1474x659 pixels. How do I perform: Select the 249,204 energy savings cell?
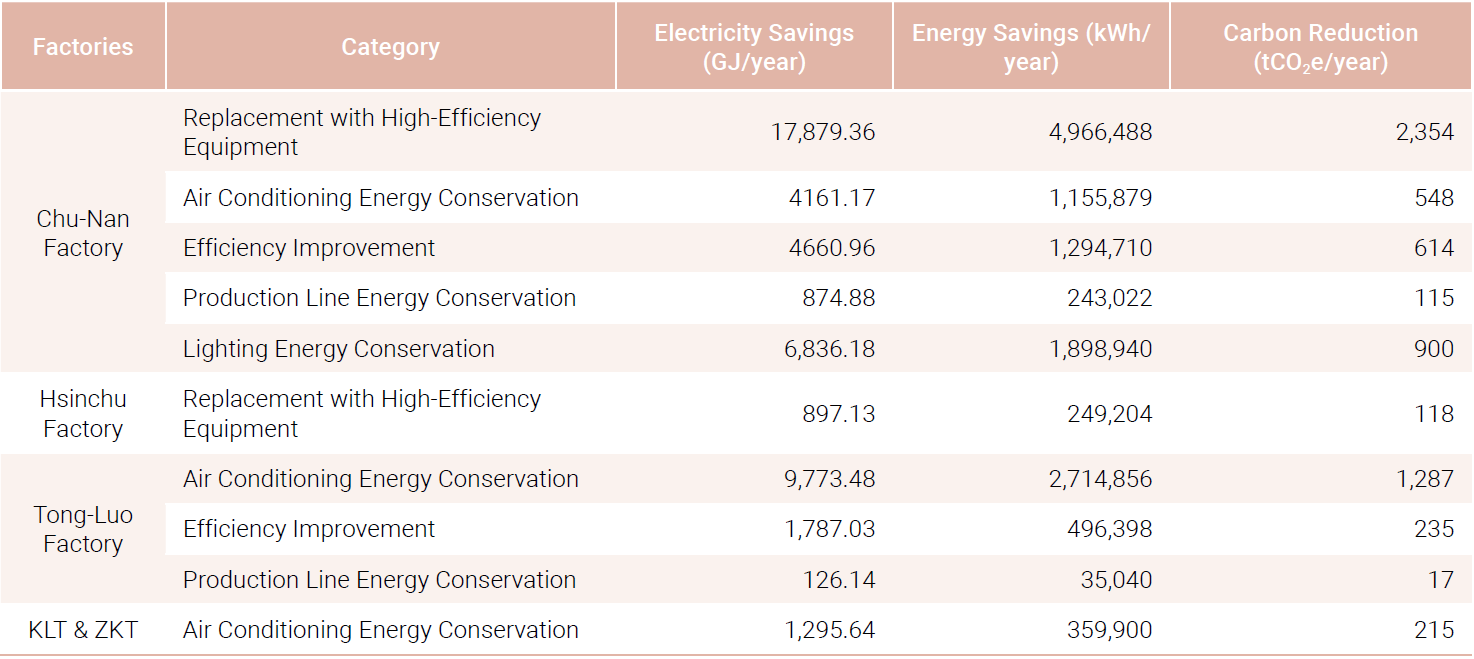[x=1110, y=414]
